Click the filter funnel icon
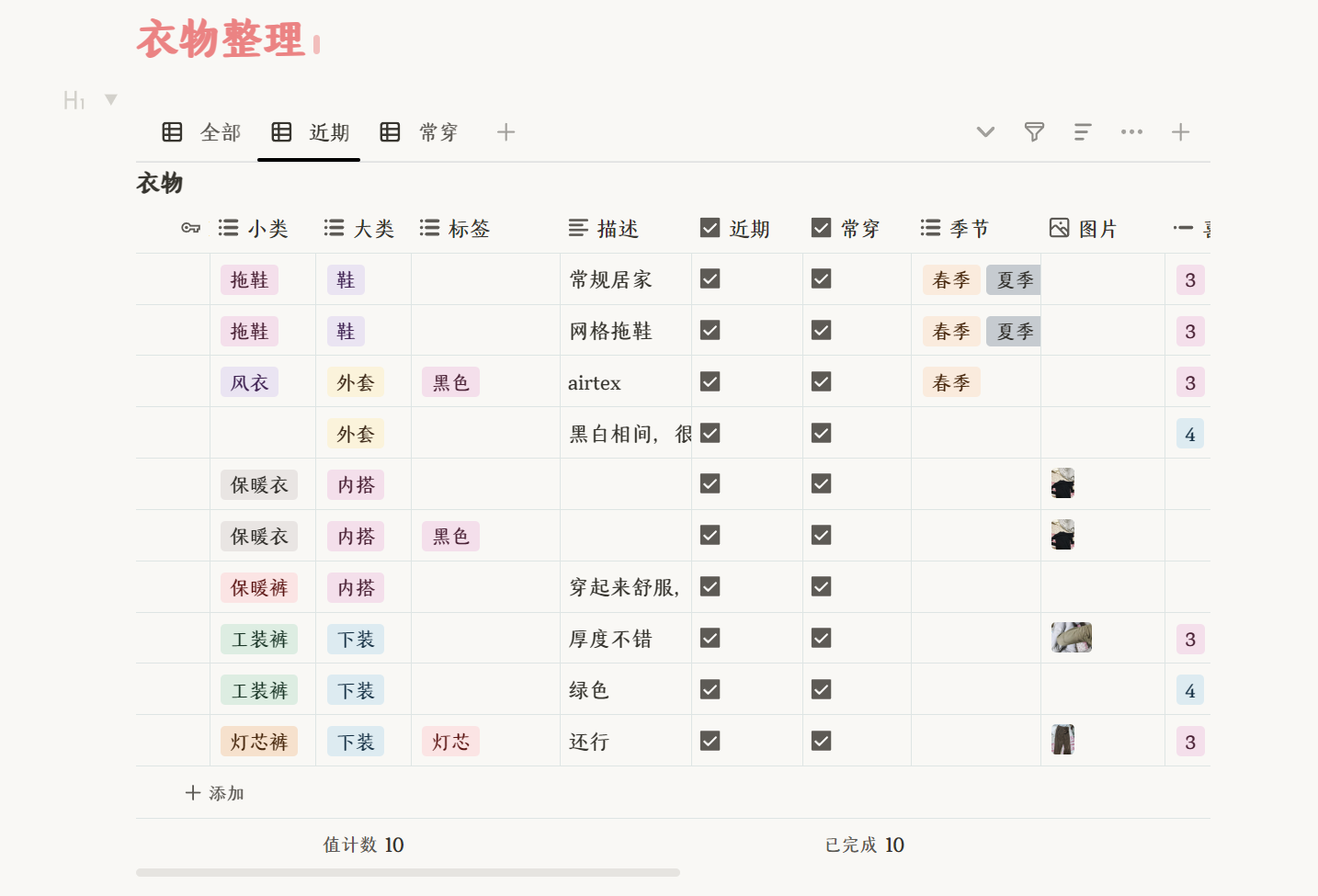Screen dimensions: 1318x896 click(1034, 132)
